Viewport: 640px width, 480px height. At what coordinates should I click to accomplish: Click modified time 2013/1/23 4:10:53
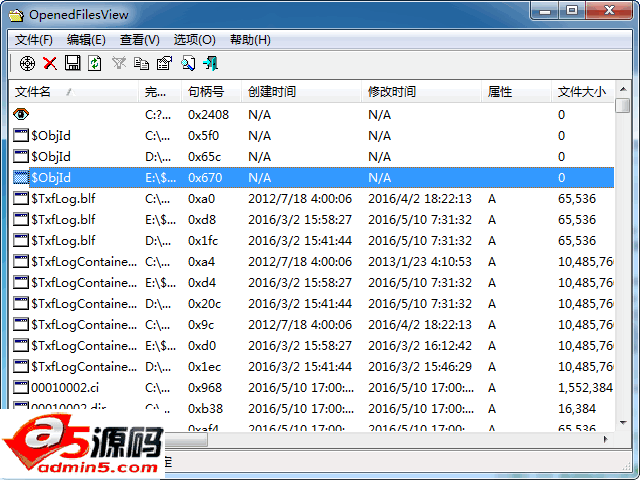click(x=420, y=262)
